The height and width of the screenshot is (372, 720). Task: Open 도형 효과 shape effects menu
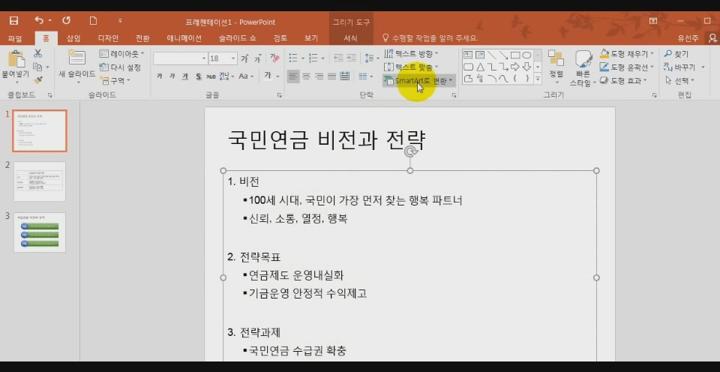pyautogui.click(x=624, y=80)
